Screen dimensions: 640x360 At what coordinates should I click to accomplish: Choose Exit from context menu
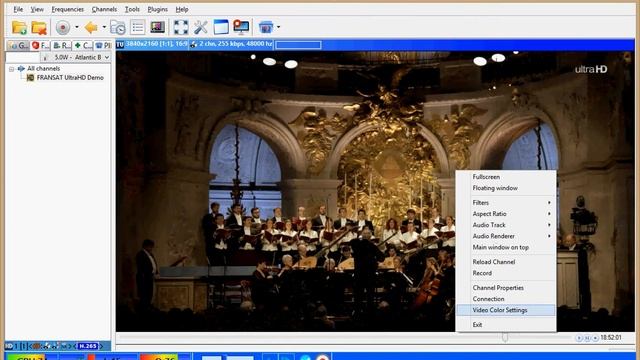(x=506, y=325)
